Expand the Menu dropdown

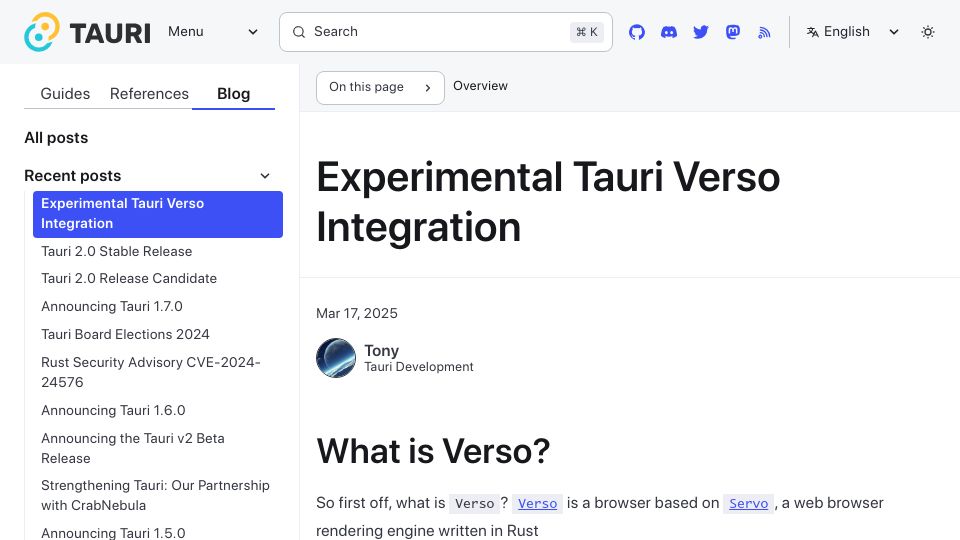[213, 32]
